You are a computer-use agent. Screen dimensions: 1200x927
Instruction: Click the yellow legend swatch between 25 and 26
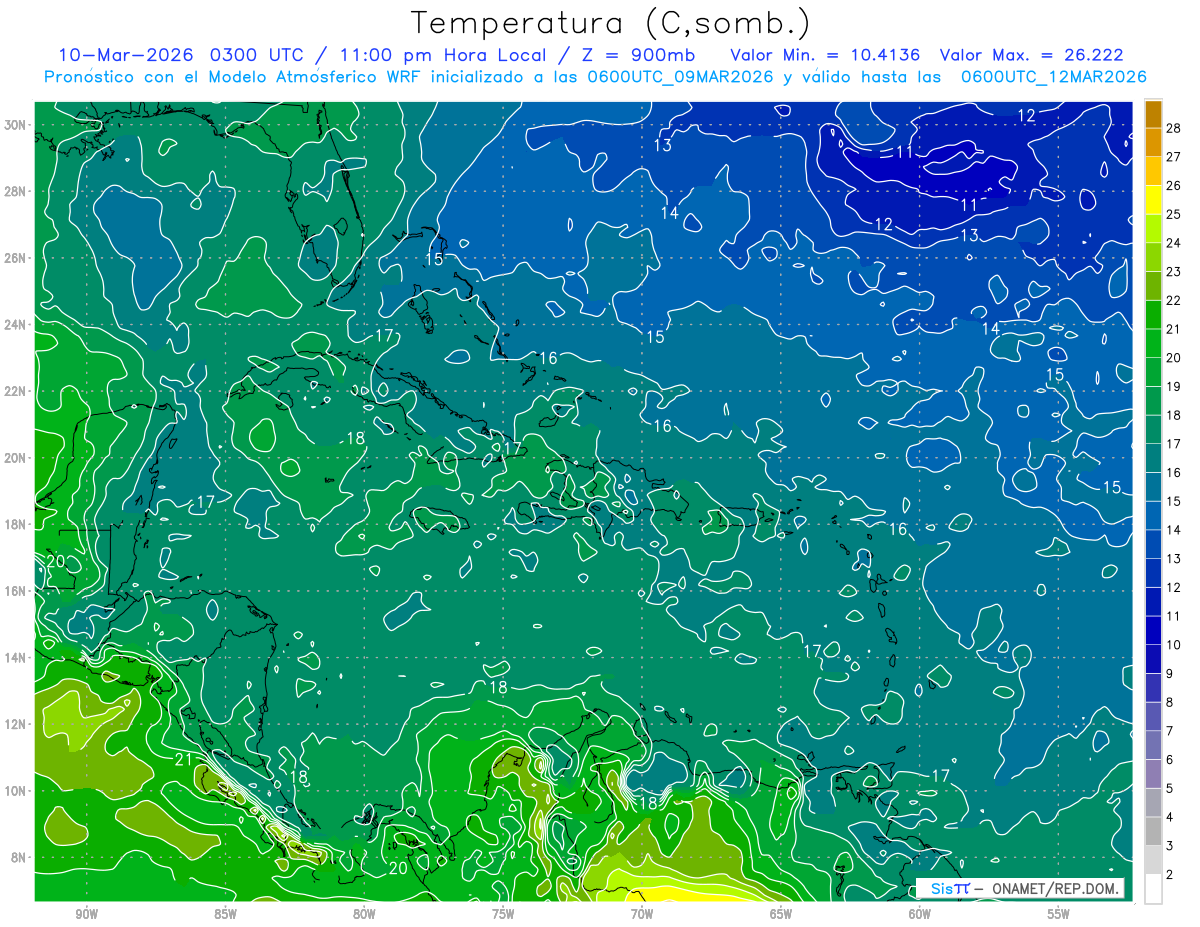tap(1154, 200)
